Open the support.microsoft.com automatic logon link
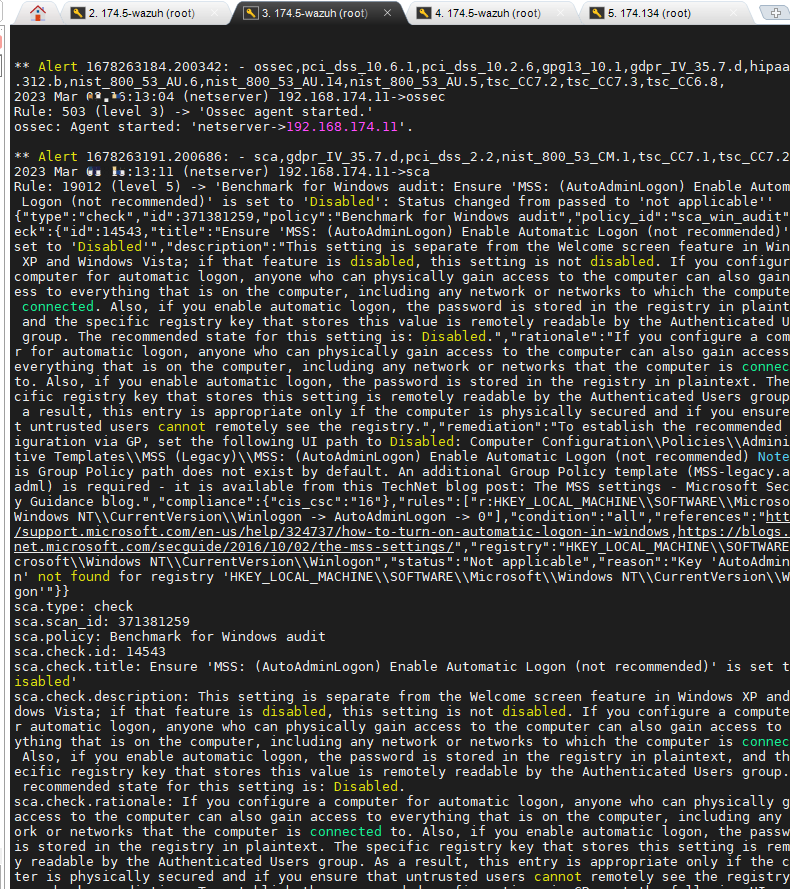The height and width of the screenshot is (889, 790). coord(341,532)
